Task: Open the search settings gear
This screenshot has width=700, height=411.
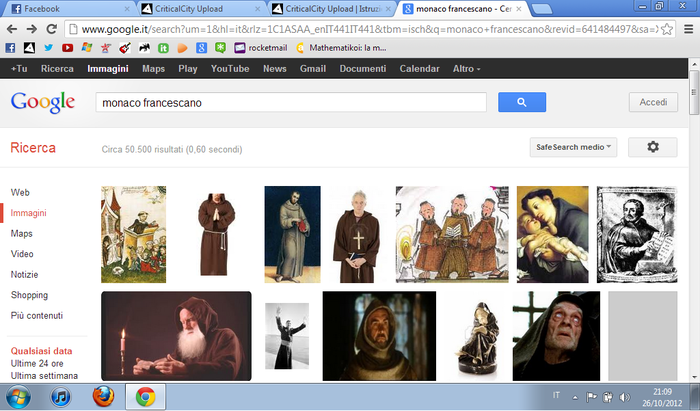Action: point(653,147)
